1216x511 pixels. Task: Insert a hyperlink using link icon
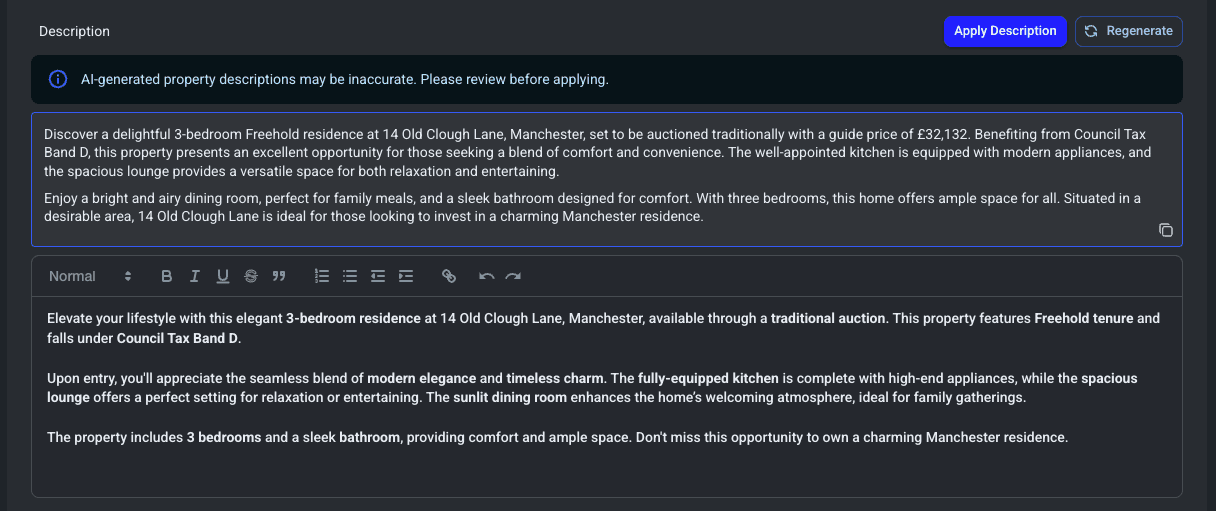tap(449, 276)
